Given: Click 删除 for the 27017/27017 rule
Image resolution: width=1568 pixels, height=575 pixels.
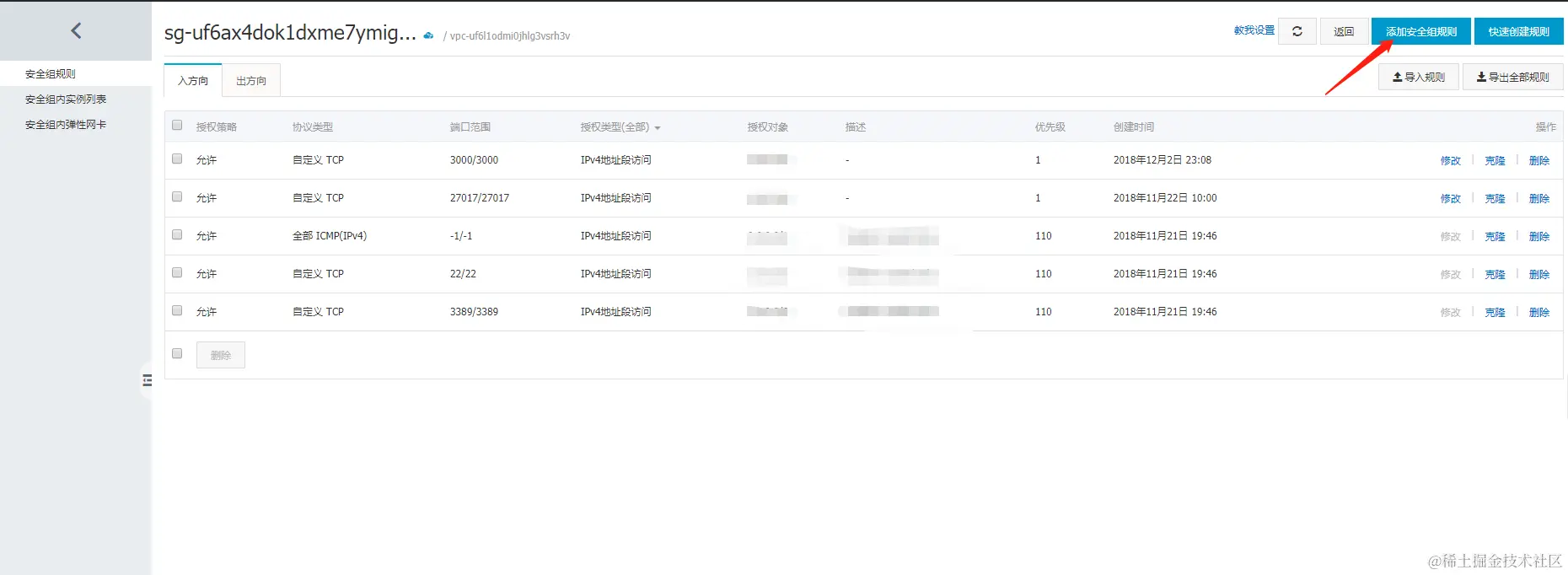Looking at the screenshot, I should pyautogui.click(x=1539, y=198).
